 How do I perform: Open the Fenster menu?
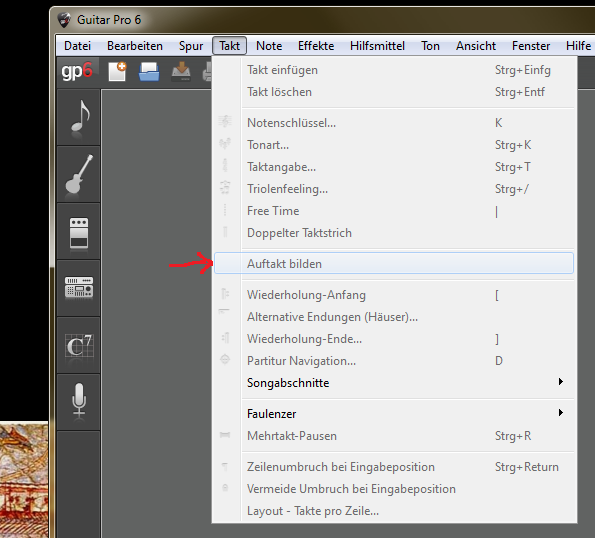click(x=531, y=46)
